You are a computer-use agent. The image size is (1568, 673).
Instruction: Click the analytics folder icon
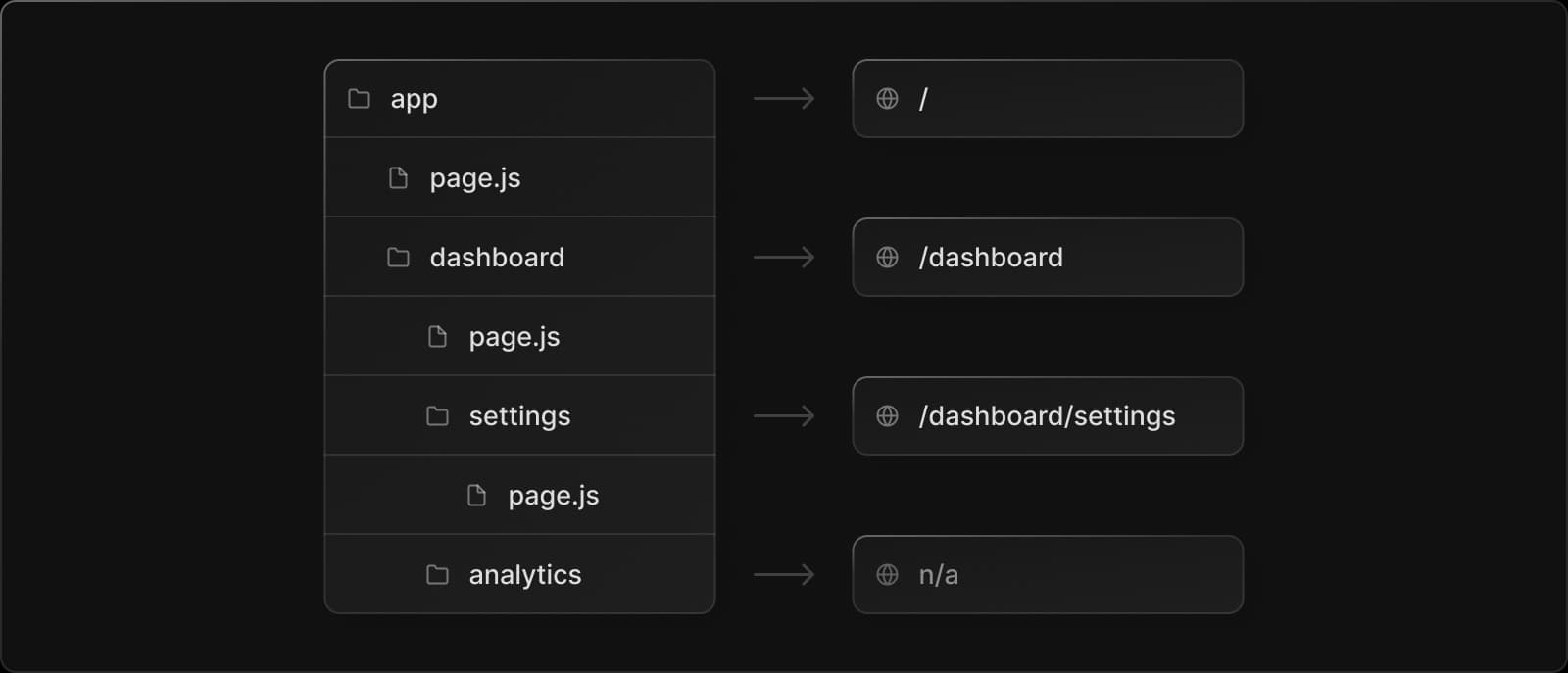pos(437,575)
